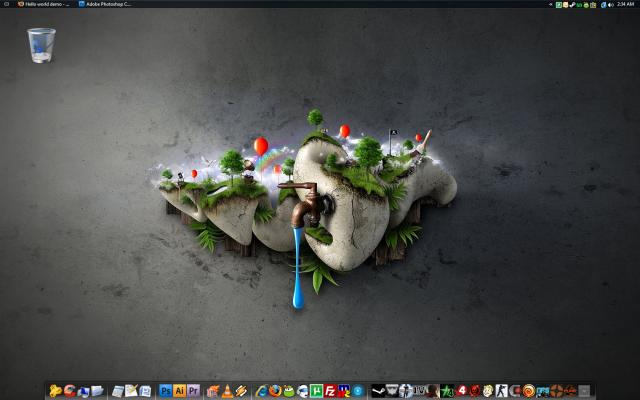Open the orange swirl icon in the dock
Image resolution: width=640 pixels, height=400 pixels.
pyautogui.click(x=529, y=391)
